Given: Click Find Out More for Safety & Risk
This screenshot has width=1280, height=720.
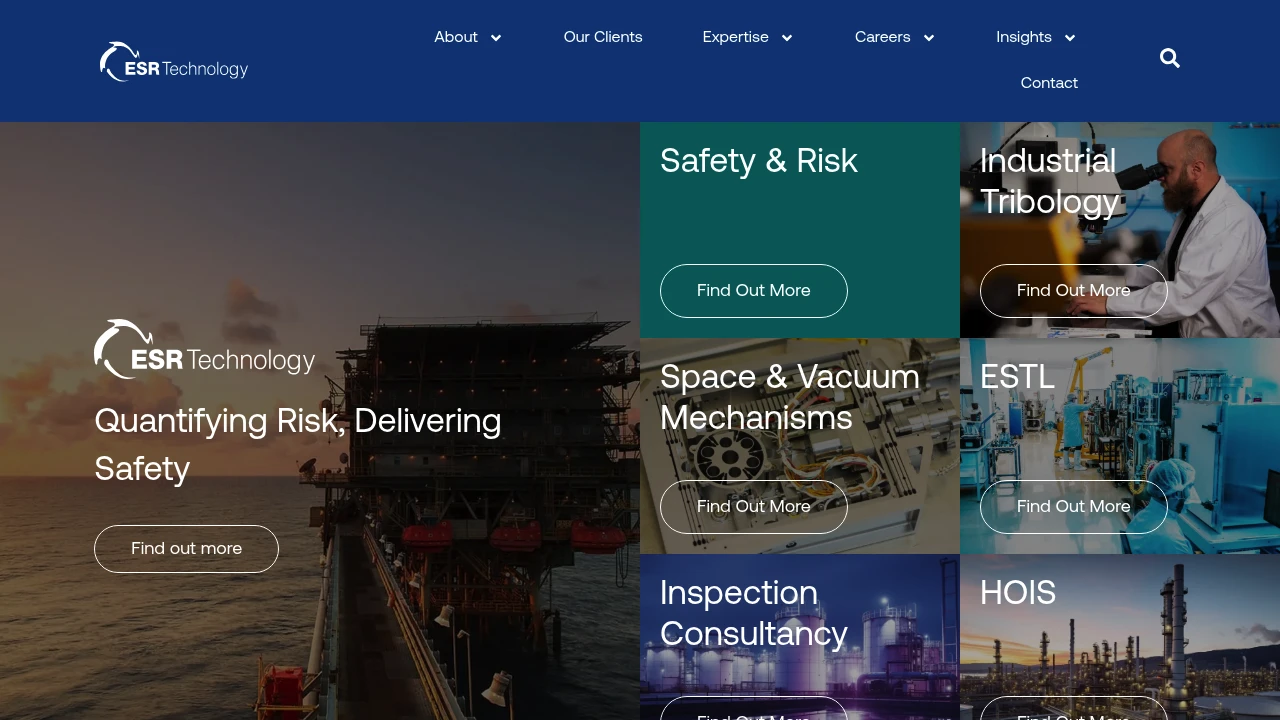Looking at the screenshot, I should pos(754,291).
